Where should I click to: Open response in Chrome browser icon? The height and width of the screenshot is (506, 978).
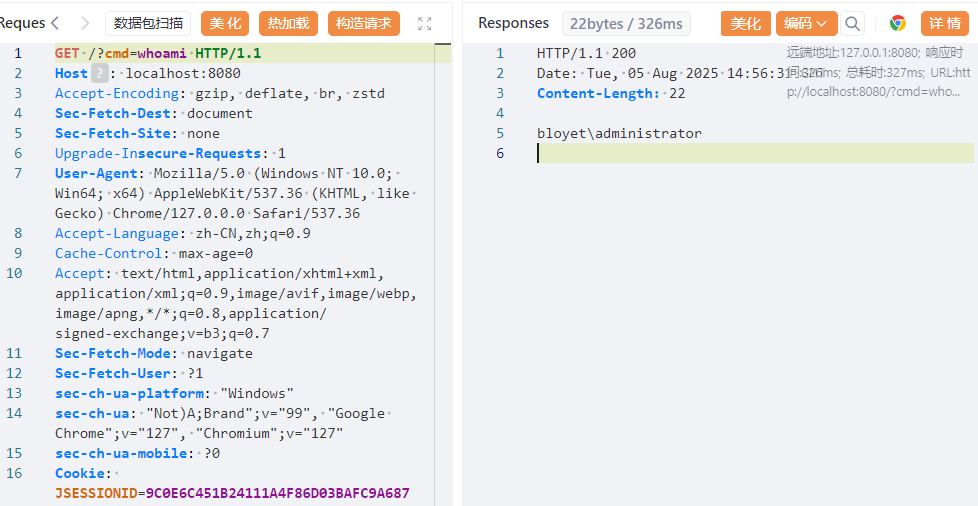pyautogui.click(x=897, y=23)
